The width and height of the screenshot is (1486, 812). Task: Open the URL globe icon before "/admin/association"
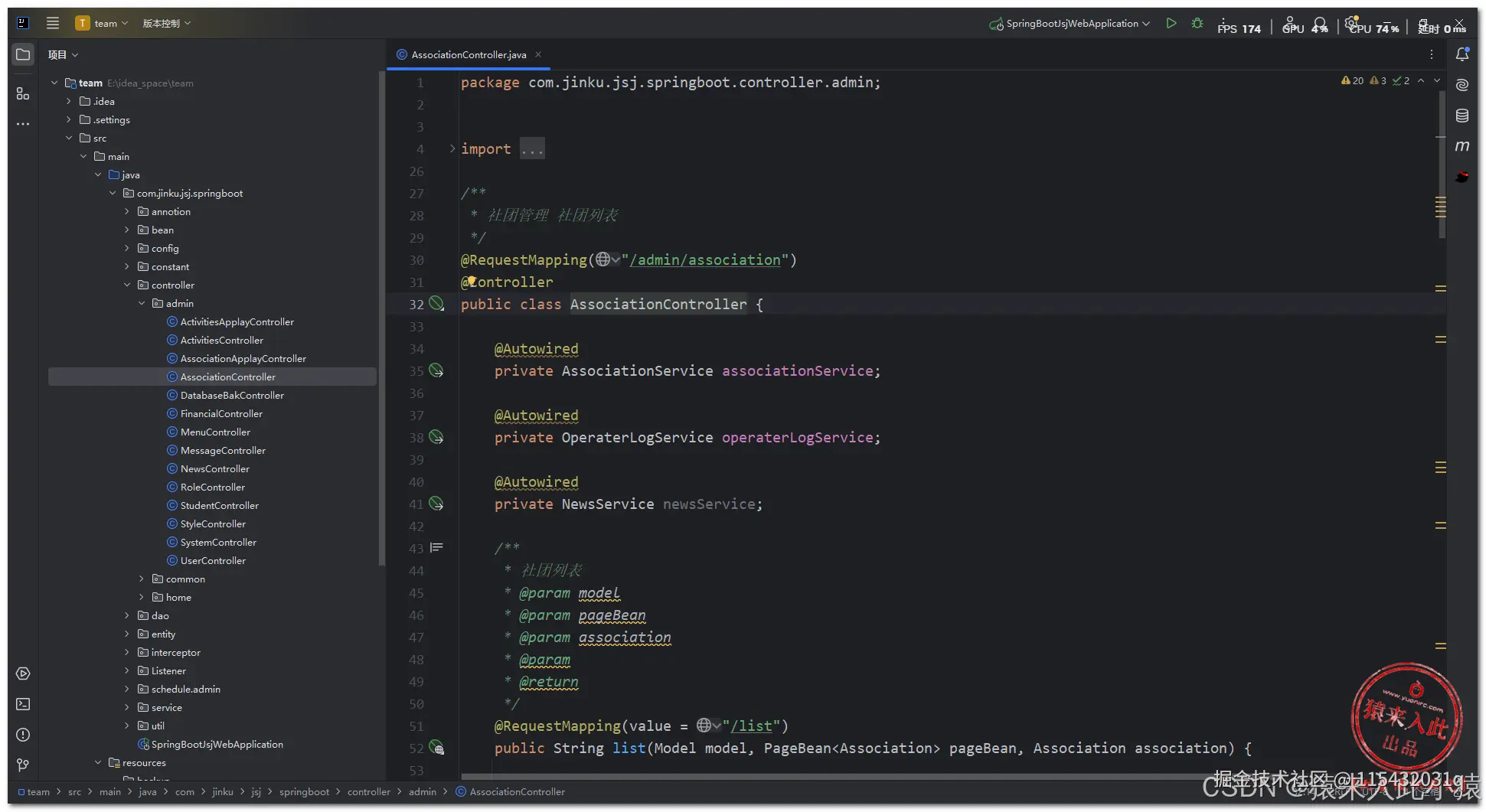(607, 259)
